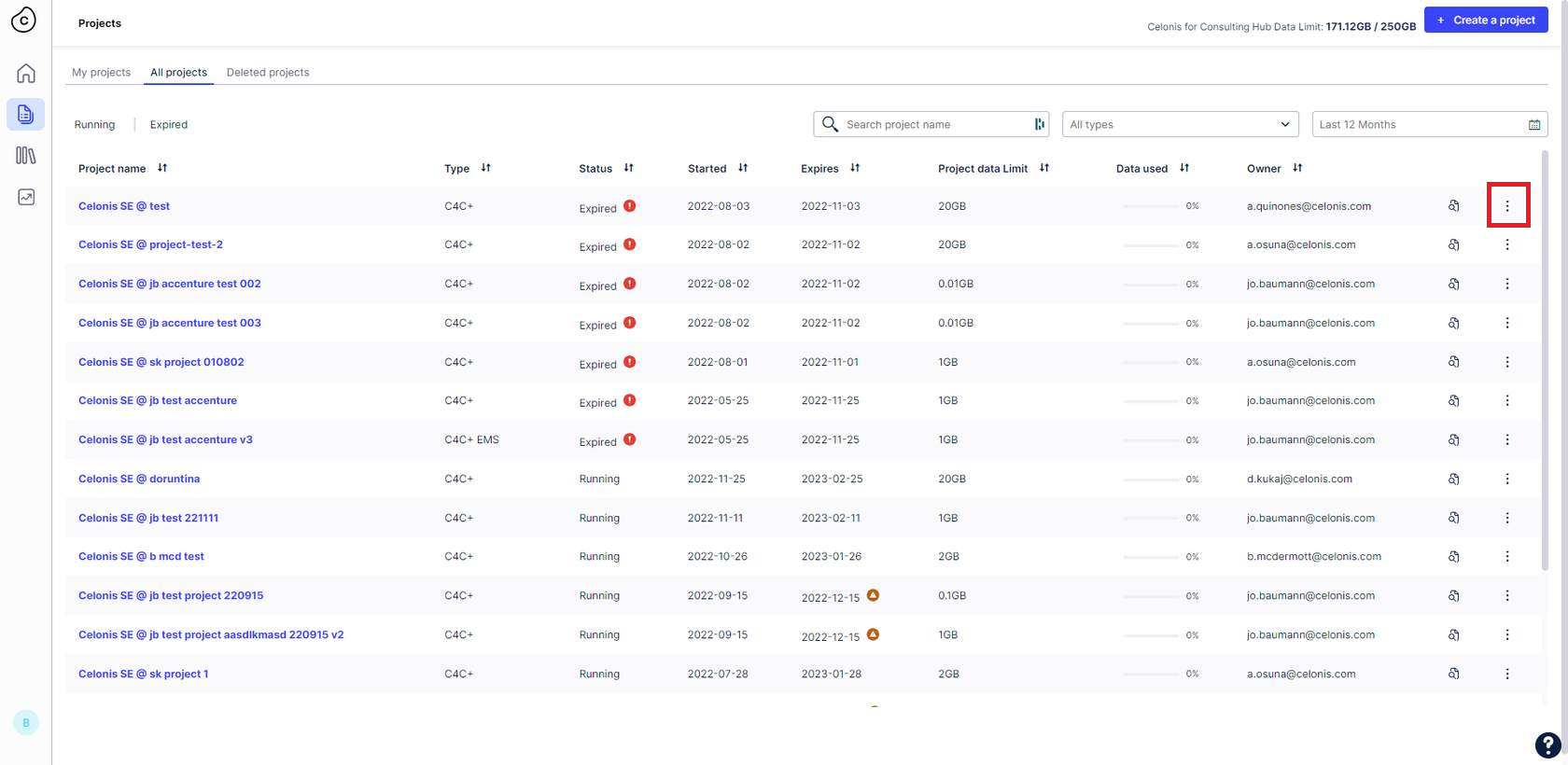
Task: Click owner d.kukaj@celonis.com
Action: point(1299,479)
